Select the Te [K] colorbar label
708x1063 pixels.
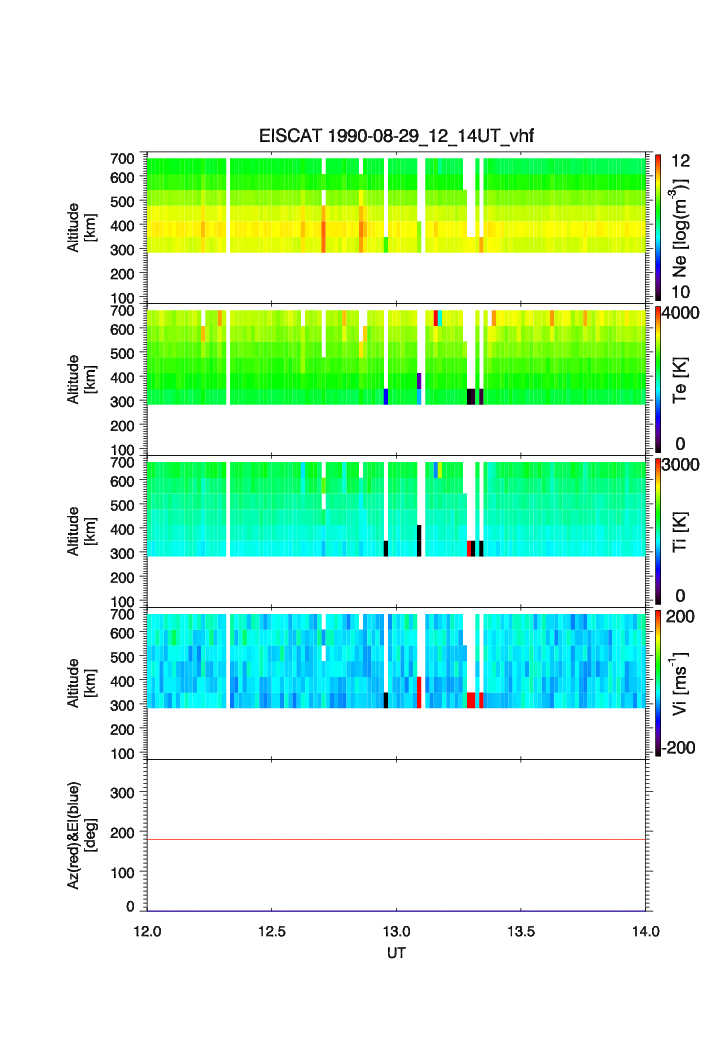point(680,380)
